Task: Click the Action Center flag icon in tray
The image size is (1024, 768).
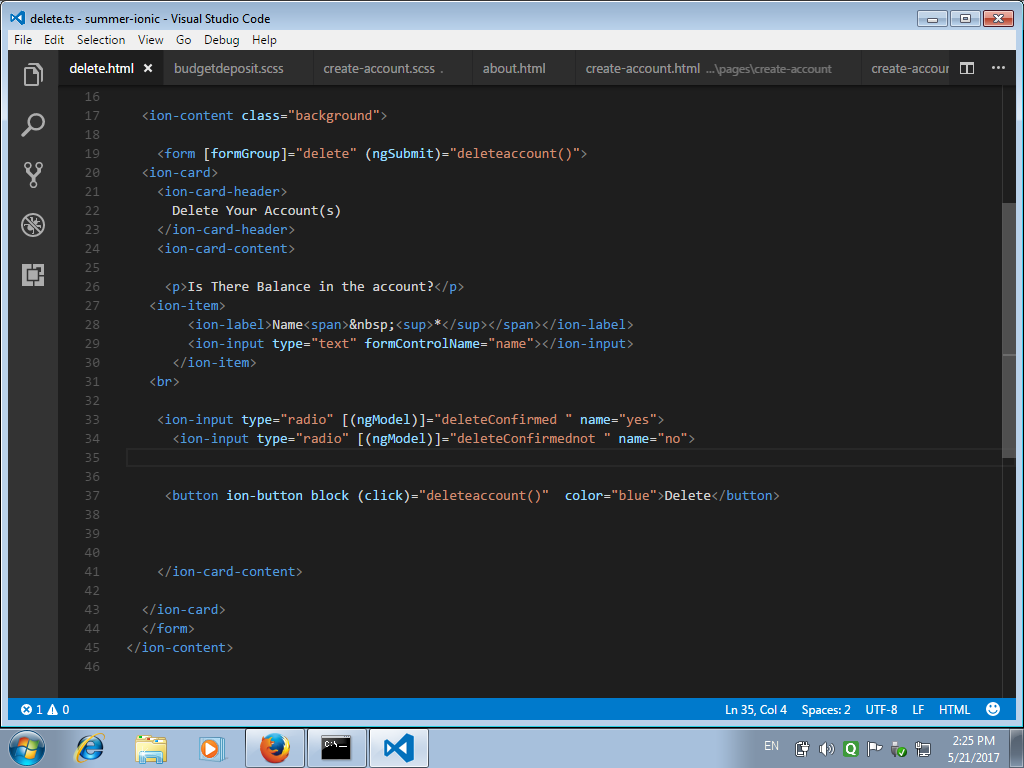Action: 874,748
